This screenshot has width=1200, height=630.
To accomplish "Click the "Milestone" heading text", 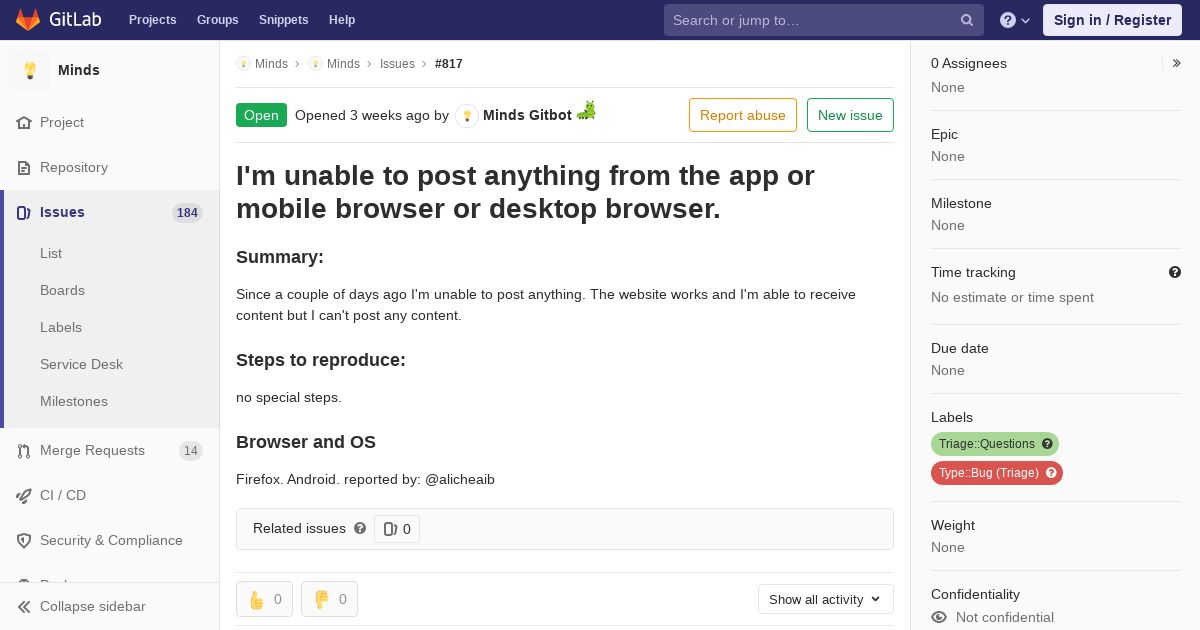I will pyautogui.click(x=961, y=203).
